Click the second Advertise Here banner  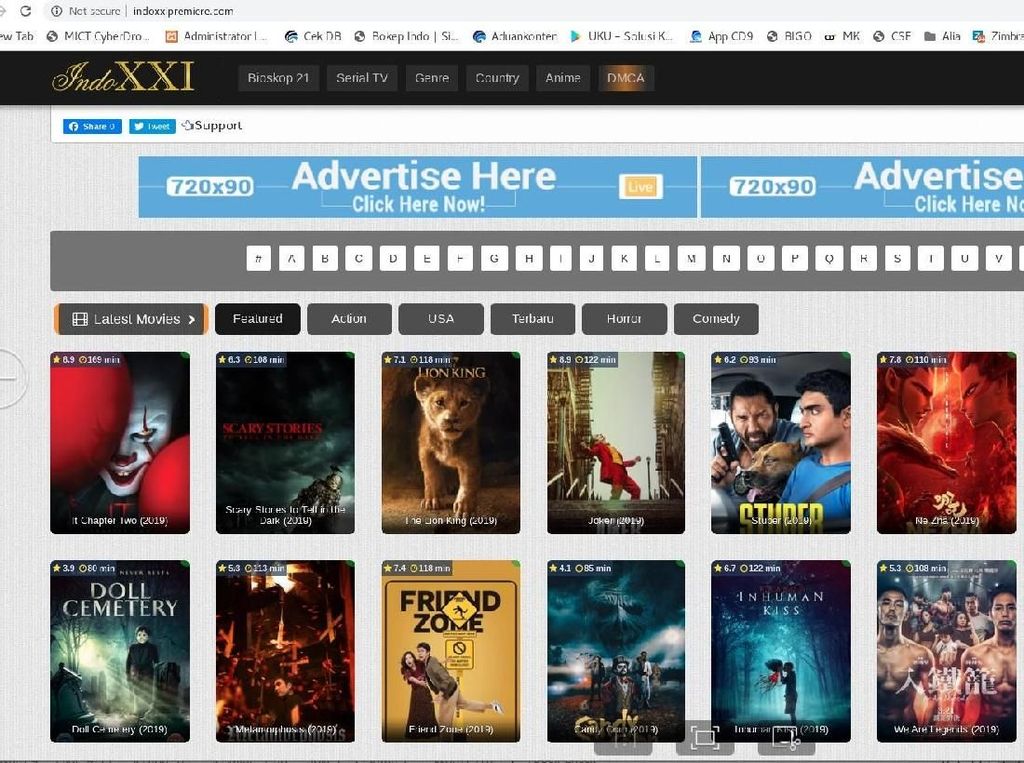click(x=862, y=187)
